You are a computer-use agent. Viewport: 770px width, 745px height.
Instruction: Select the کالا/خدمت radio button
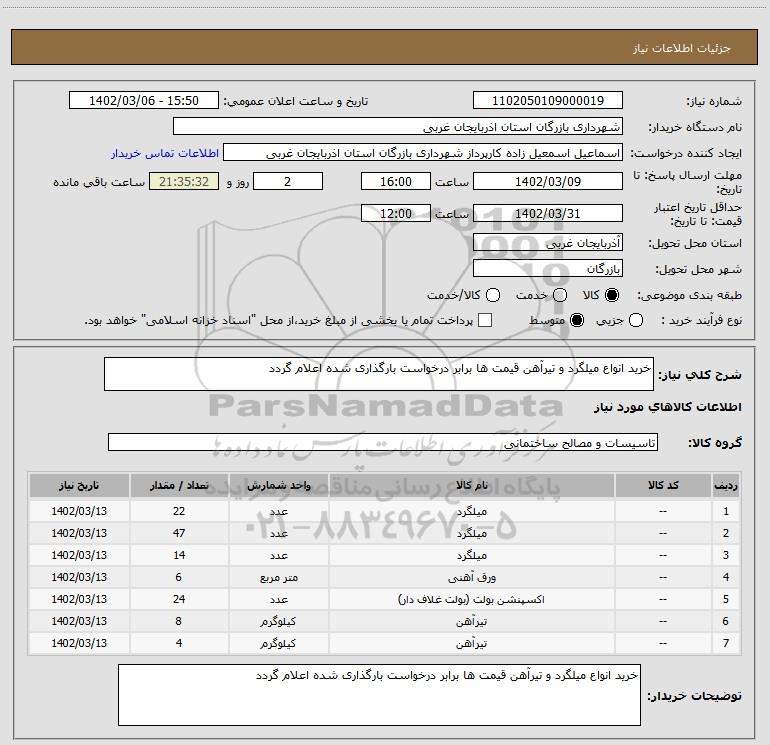click(493, 295)
